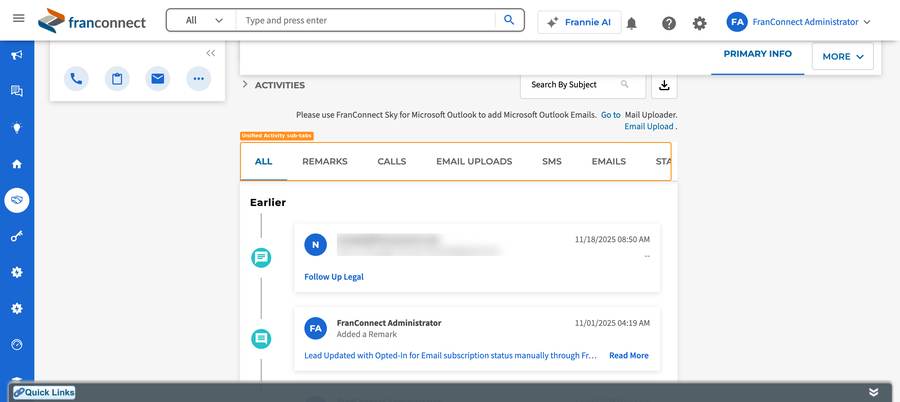Click the FA user avatar
This screenshot has height=402, width=900.
pos(737,22)
